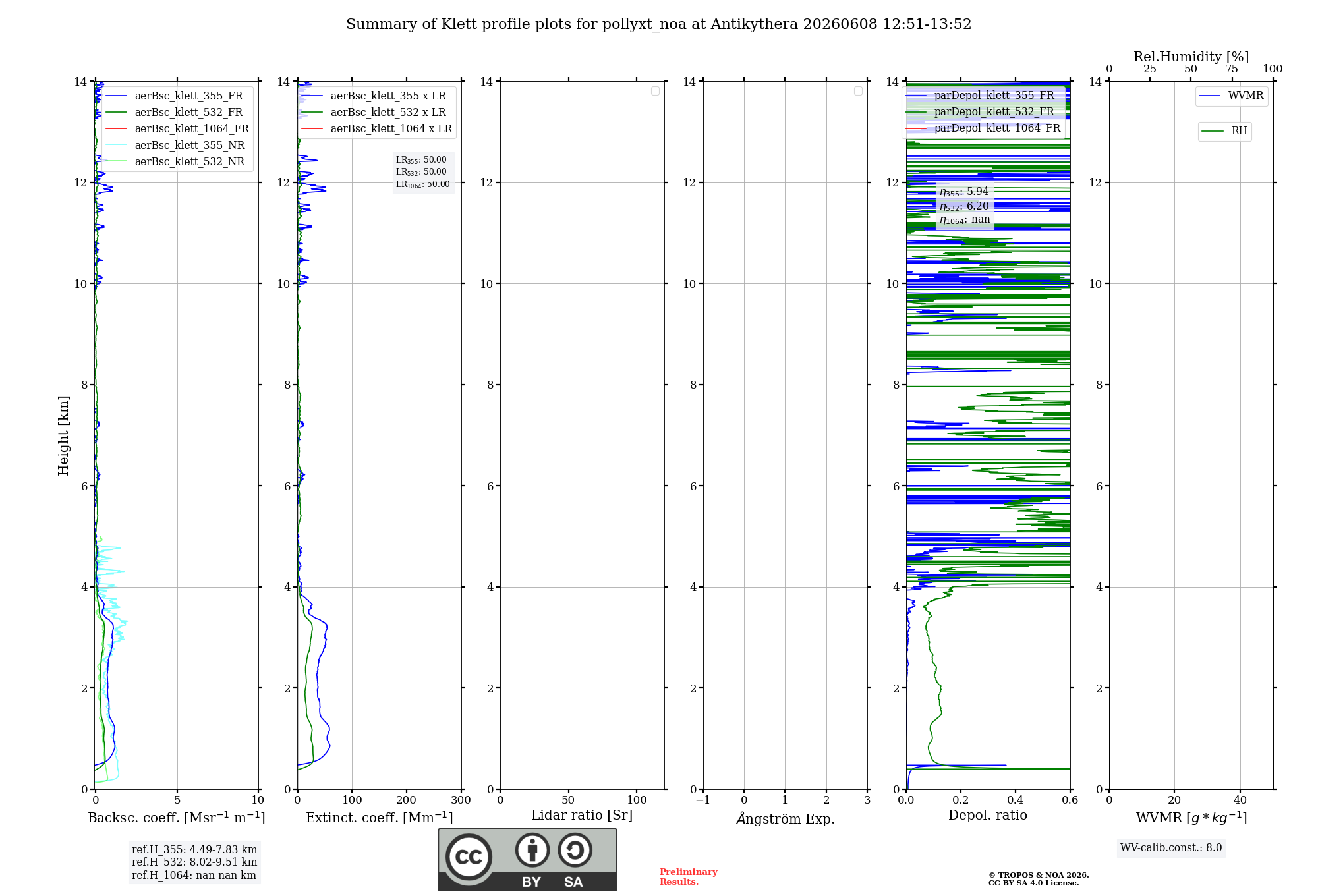This screenshot has height=896, width=1318.
Task: Click tick label 100 on Rel.Humidity axis
Action: click(x=1273, y=69)
